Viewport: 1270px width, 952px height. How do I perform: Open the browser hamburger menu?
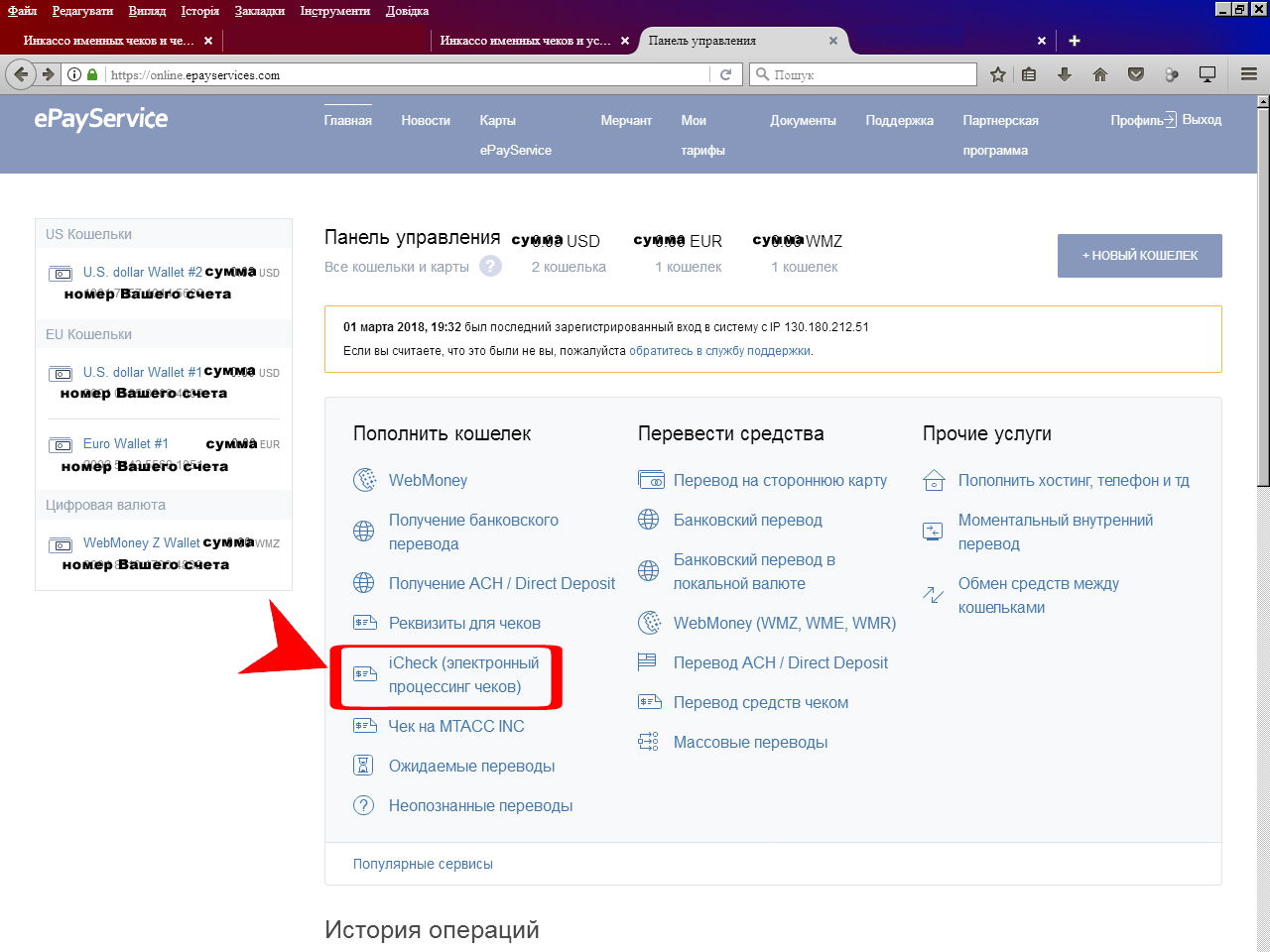(1249, 74)
